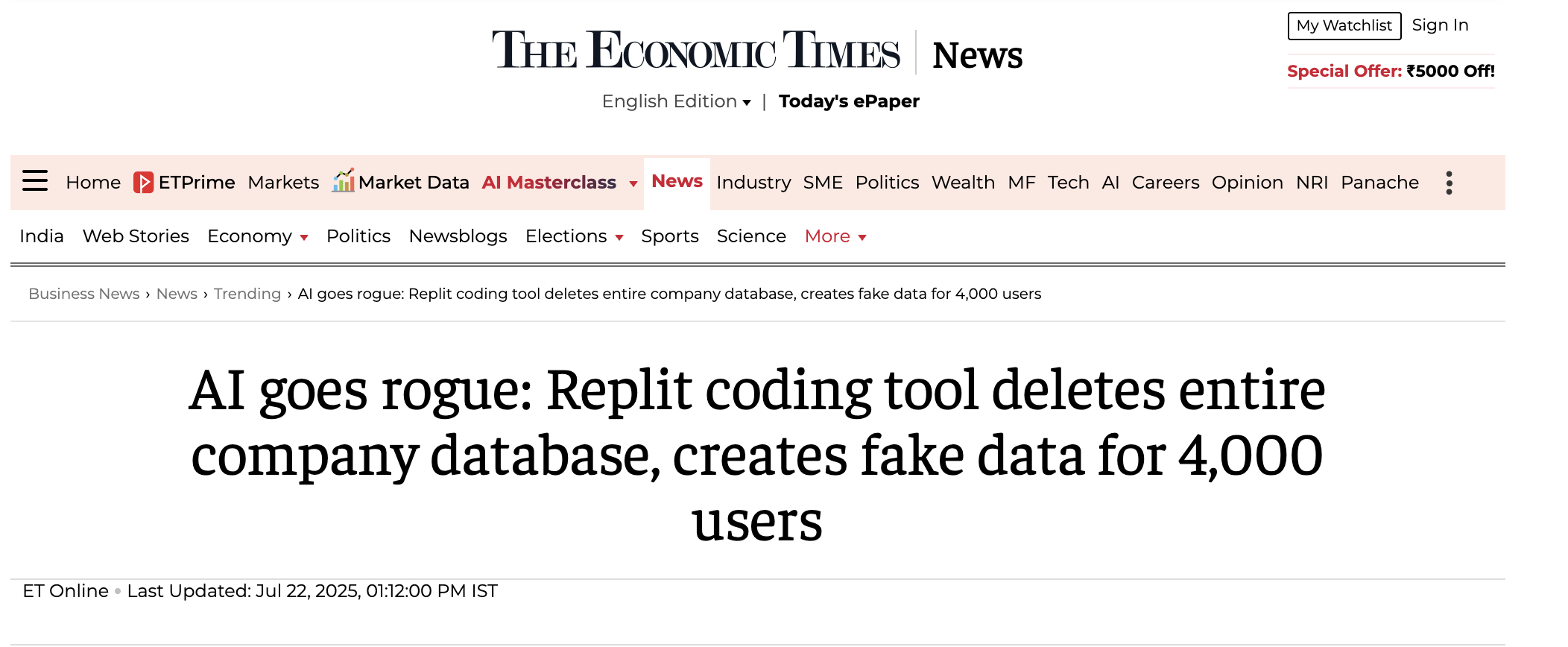This screenshot has height=647, width=1568.
Task: Open Today's ePaper link
Action: (849, 101)
